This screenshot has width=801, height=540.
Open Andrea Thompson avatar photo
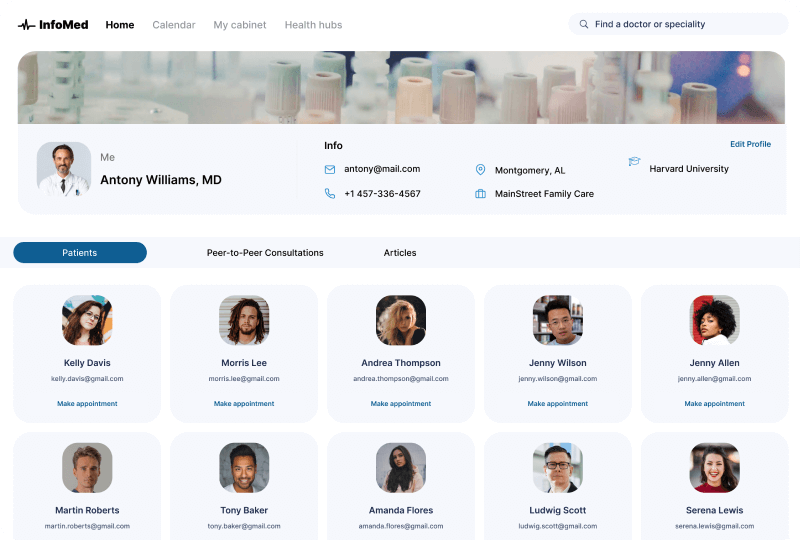(x=400, y=320)
